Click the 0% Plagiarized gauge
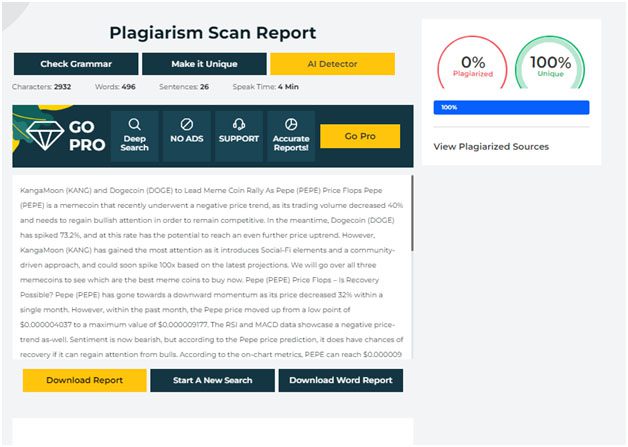The width and height of the screenshot is (628, 447). [473, 63]
